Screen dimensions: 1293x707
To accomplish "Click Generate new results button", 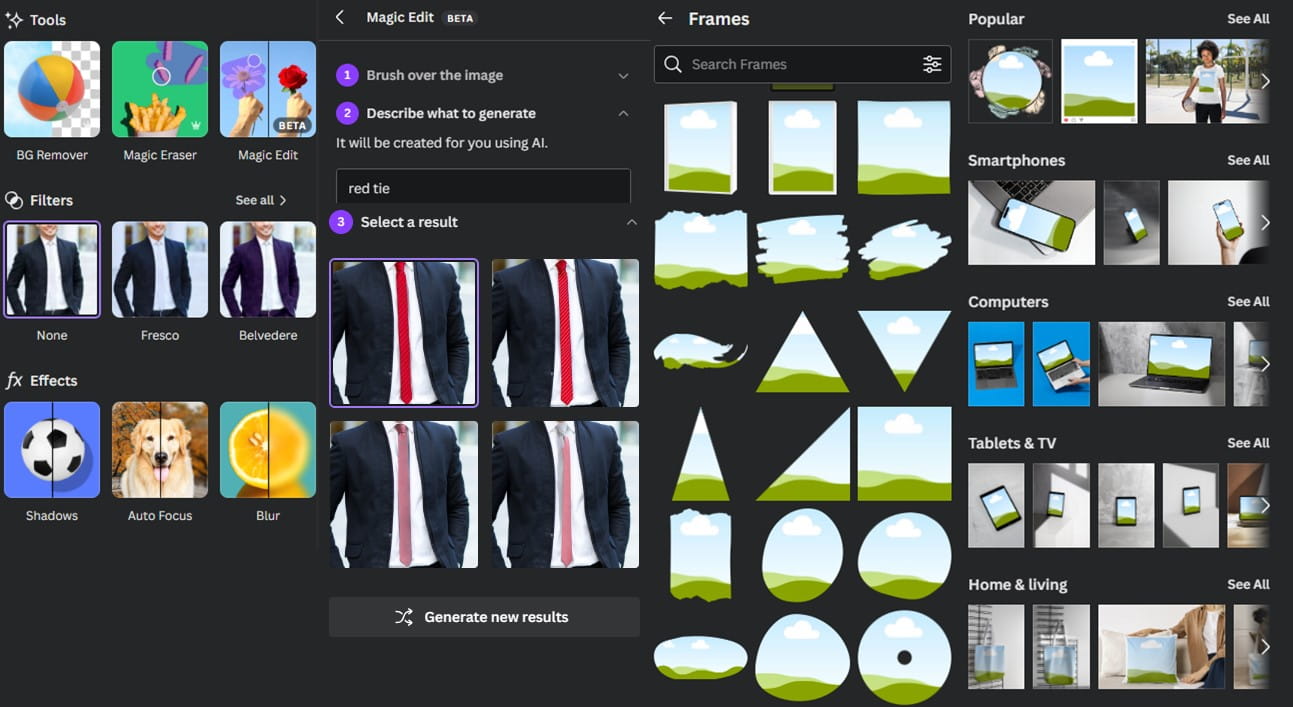I will [x=484, y=617].
